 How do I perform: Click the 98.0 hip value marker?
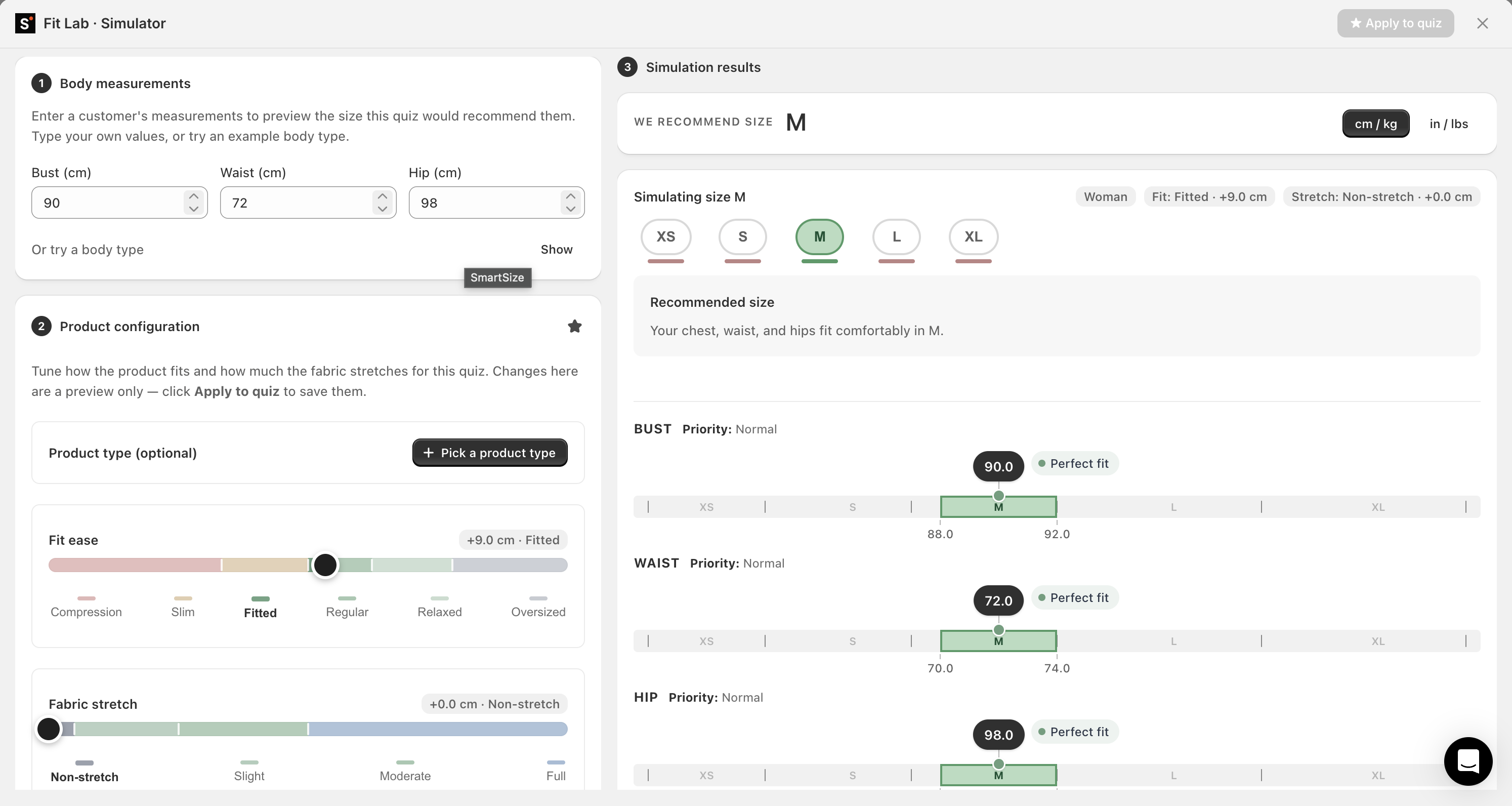coord(998,735)
